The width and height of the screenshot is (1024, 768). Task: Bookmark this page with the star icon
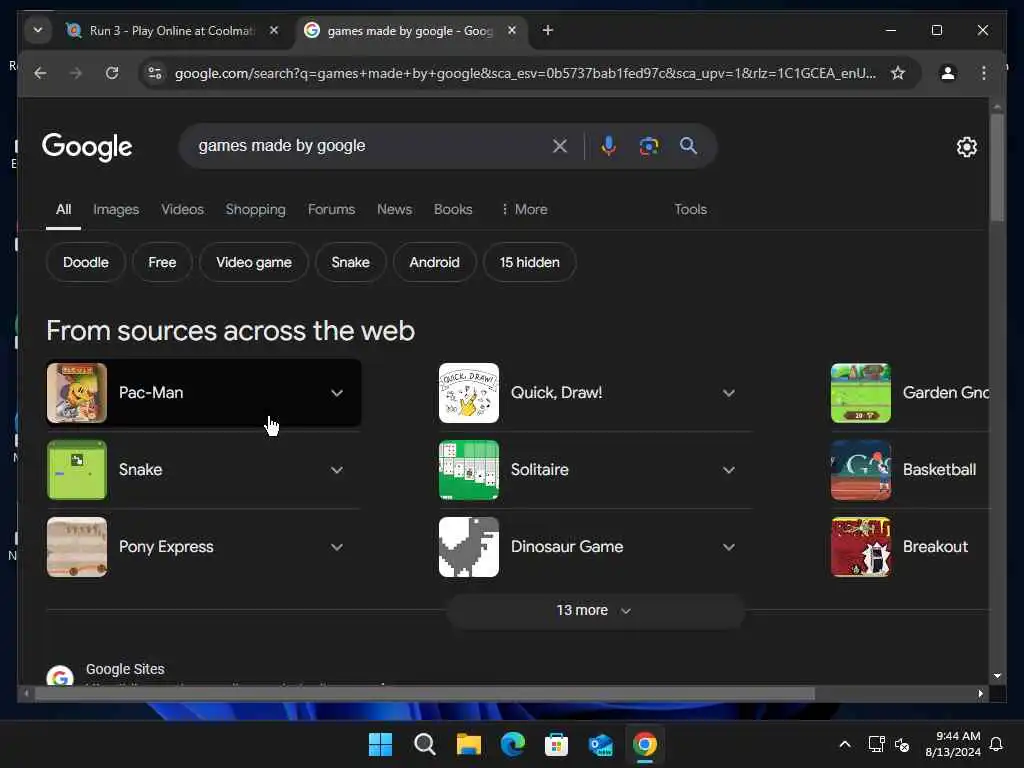898,73
